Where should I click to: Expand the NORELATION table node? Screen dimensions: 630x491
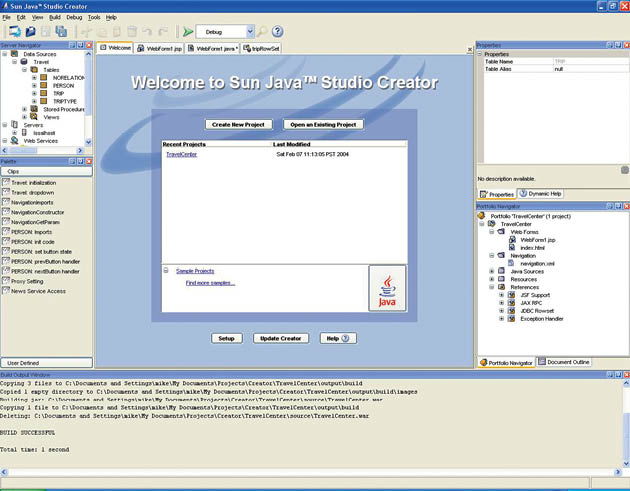coord(34,78)
